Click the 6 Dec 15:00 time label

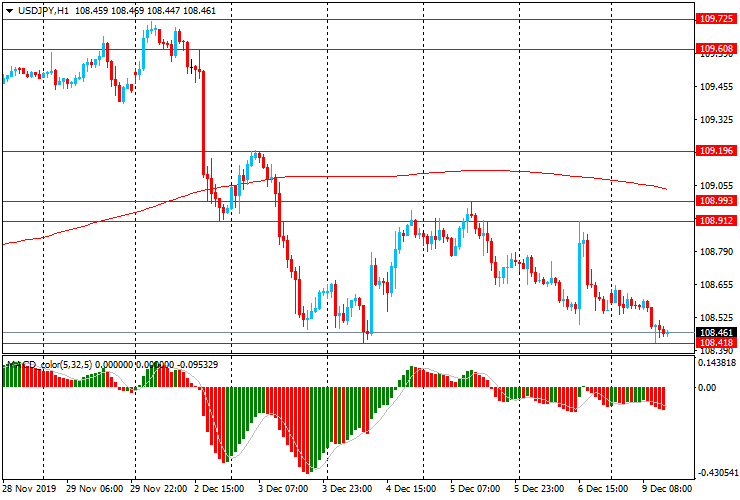[x=603, y=488]
